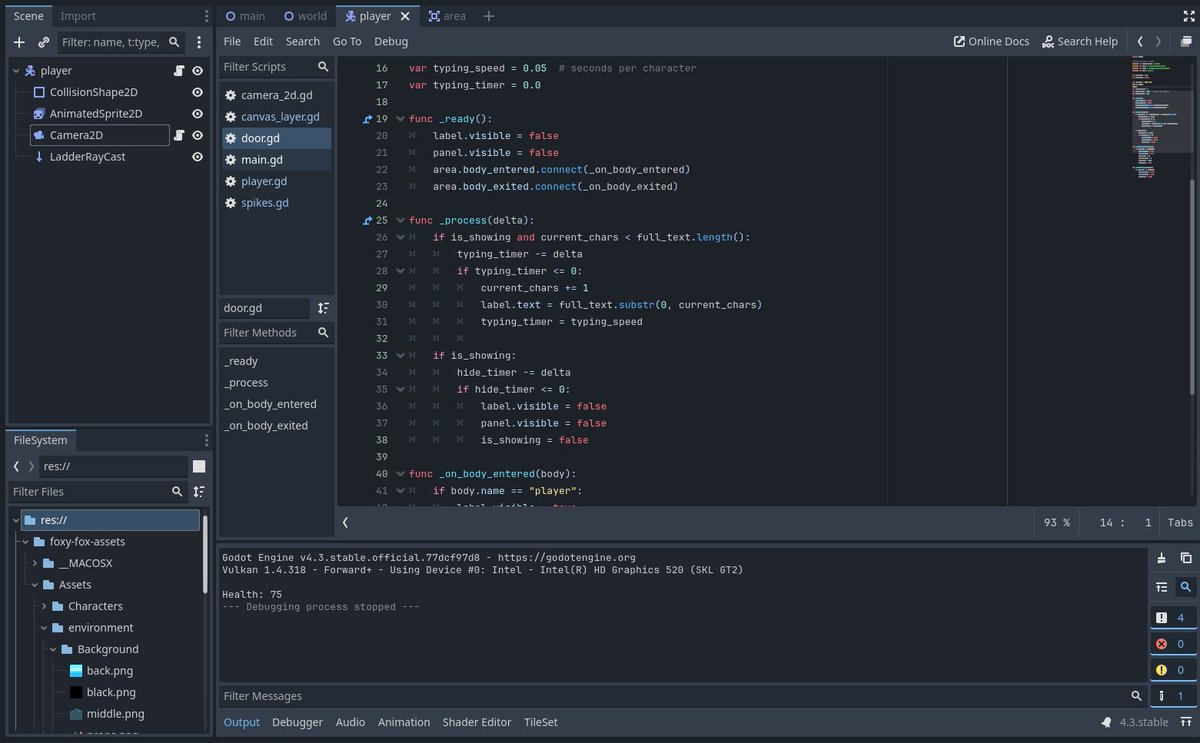Open script attached to Camera2D node
1200x743 pixels.
(178, 135)
